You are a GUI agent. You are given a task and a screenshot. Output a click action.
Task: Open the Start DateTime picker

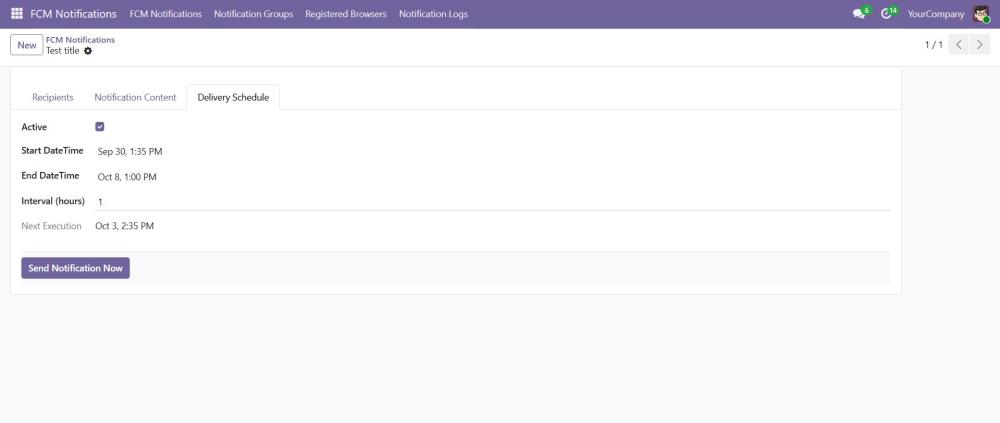[130, 152]
